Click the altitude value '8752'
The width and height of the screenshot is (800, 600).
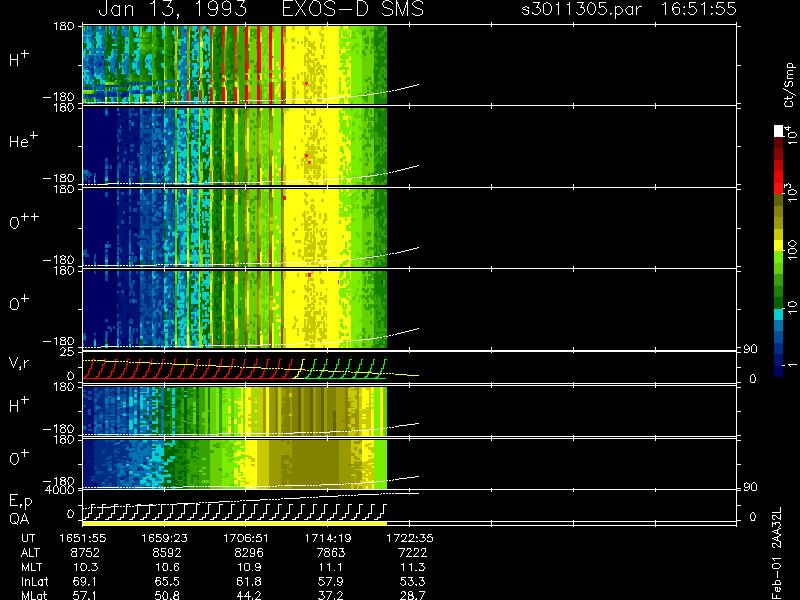point(85,553)
